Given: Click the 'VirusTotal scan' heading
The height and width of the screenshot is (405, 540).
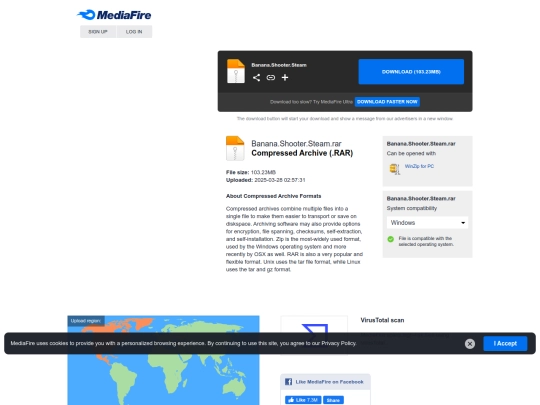Looking at the screenshot, I should 382,320.
